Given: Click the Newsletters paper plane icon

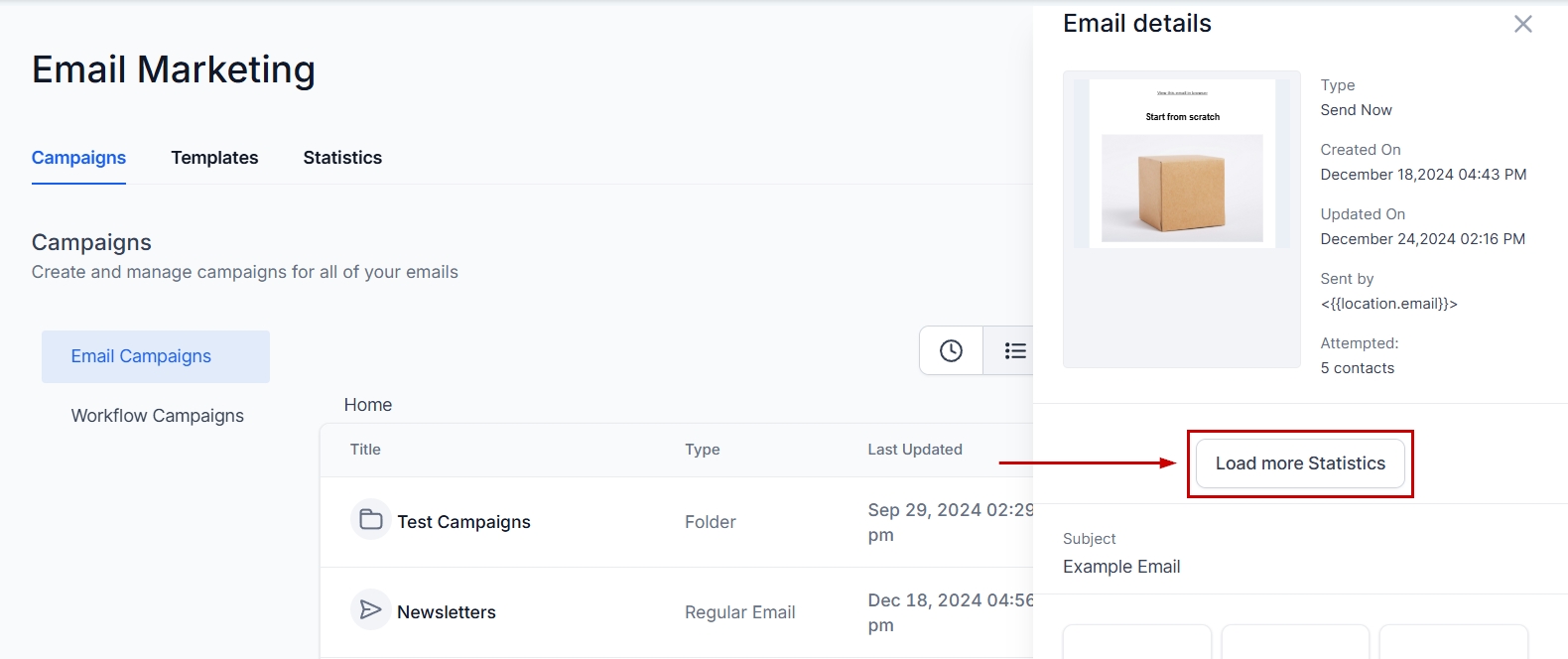Looking at the screenshot, I should click(x=371, y=609).
